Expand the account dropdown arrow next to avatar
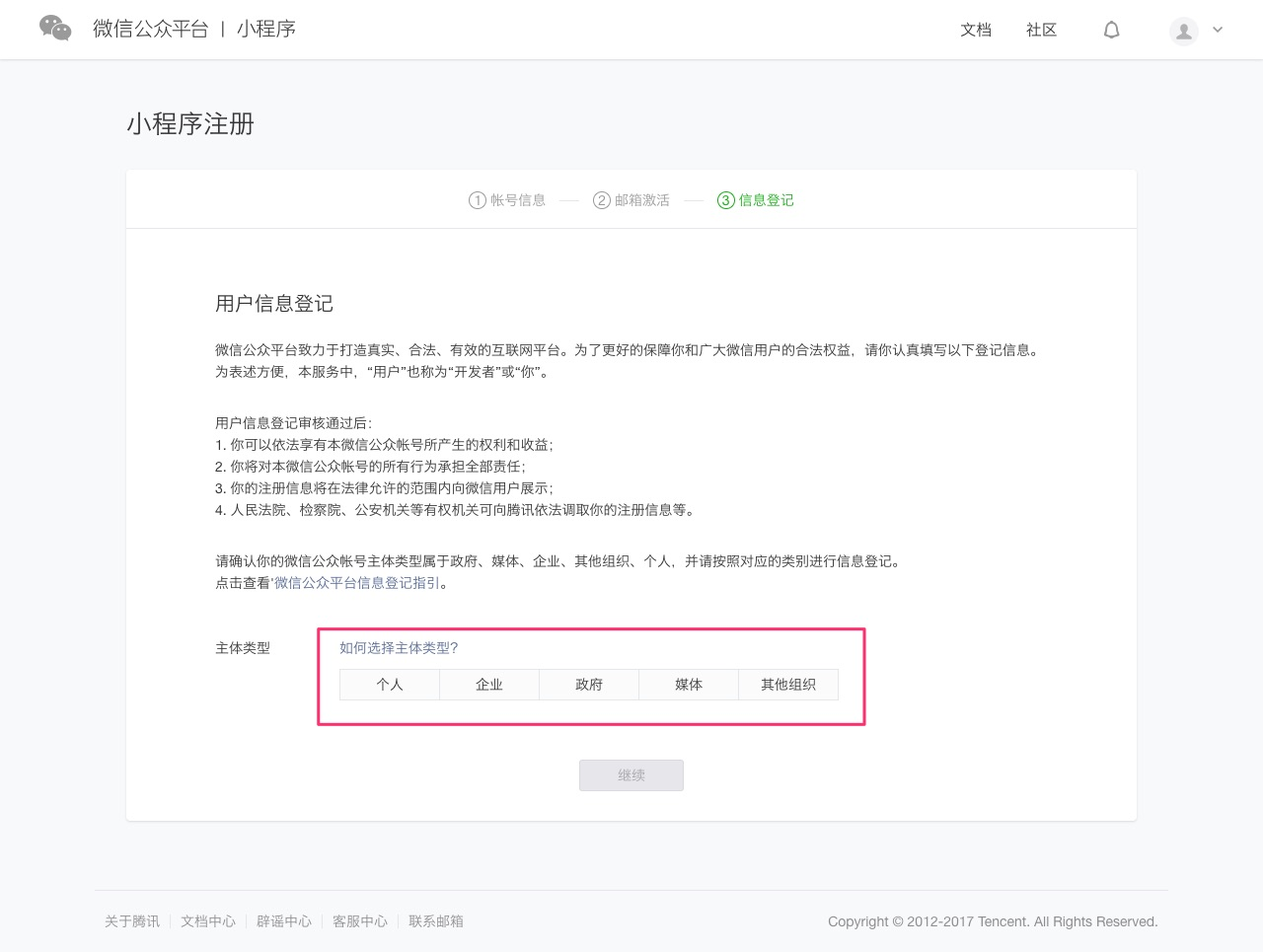Viewport: 1263px width, 952px height. (x=1218, y=31)
